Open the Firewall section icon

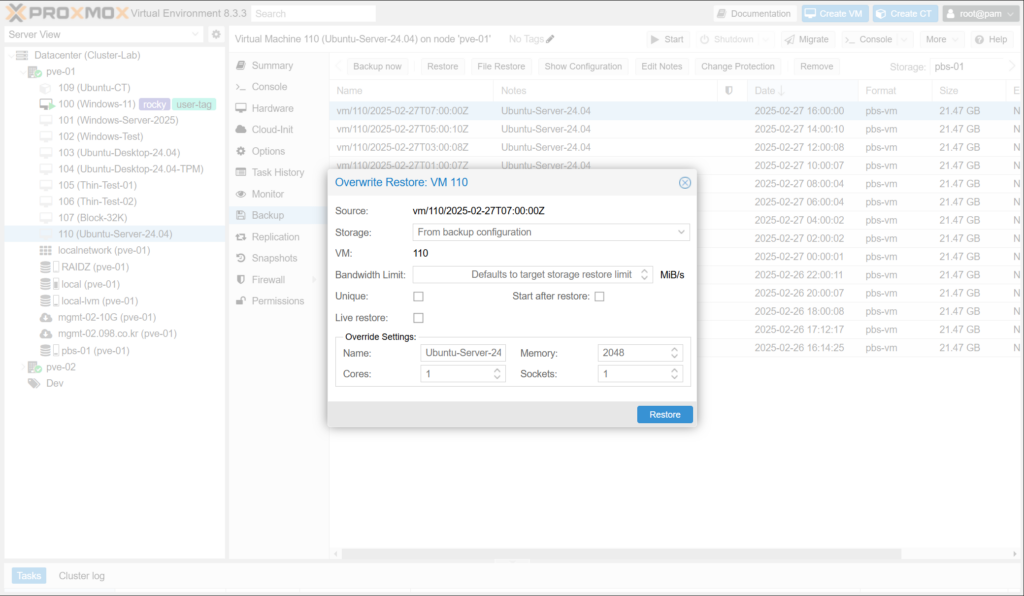[x=240, y=280]
